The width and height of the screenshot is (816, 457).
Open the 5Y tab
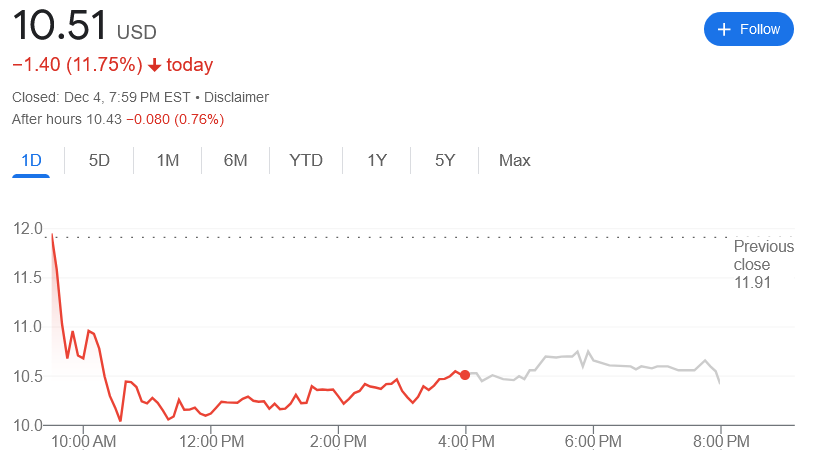tap(445, 160)
